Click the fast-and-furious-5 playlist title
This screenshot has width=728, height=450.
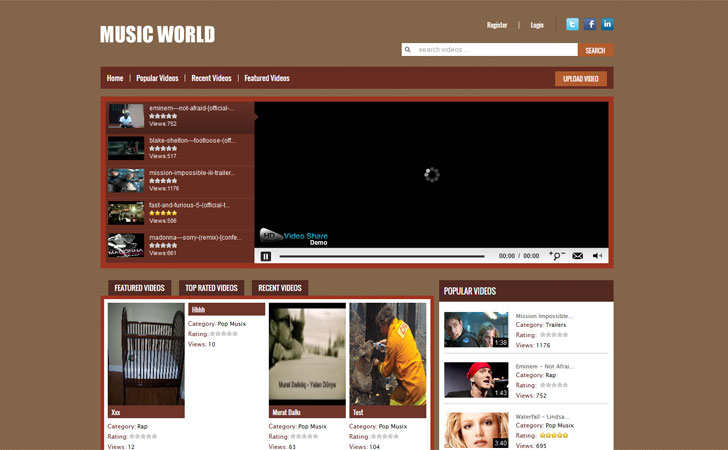point(189,205)
